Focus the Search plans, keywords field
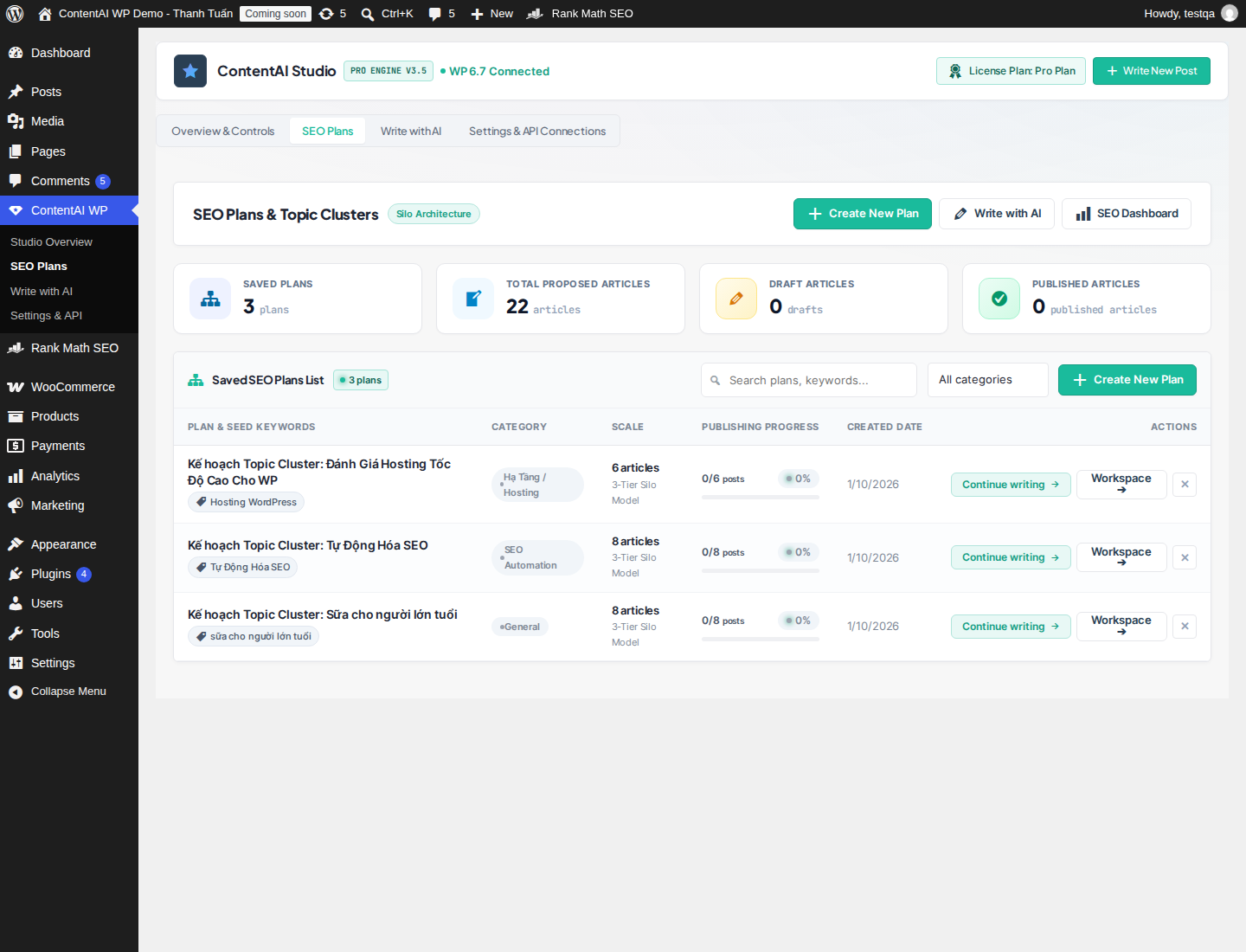1246x952 pixels. (x=809, y=380)
